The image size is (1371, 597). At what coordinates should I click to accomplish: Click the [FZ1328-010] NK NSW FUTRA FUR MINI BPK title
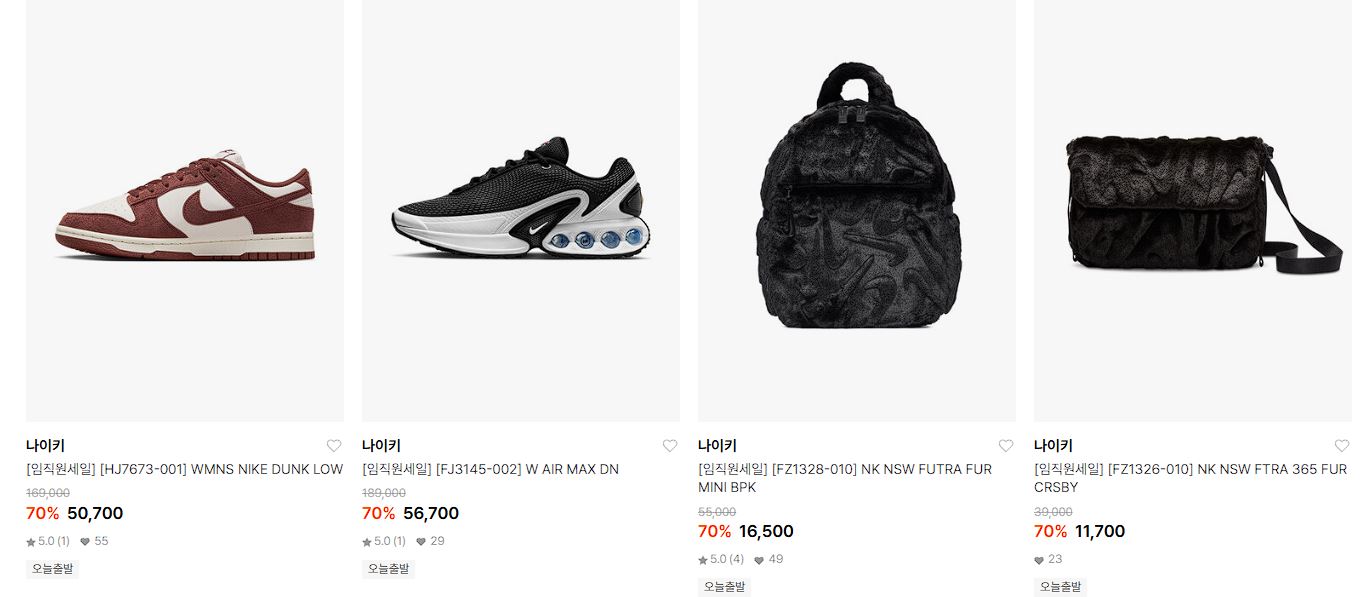[845, 478]
